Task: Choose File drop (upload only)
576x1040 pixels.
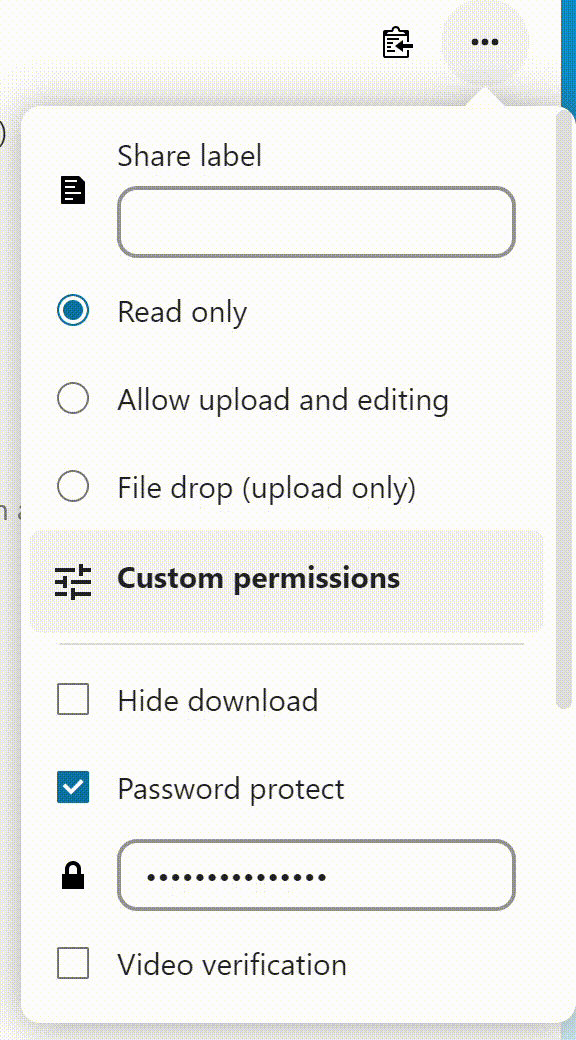Action: (x=72, y=486)
